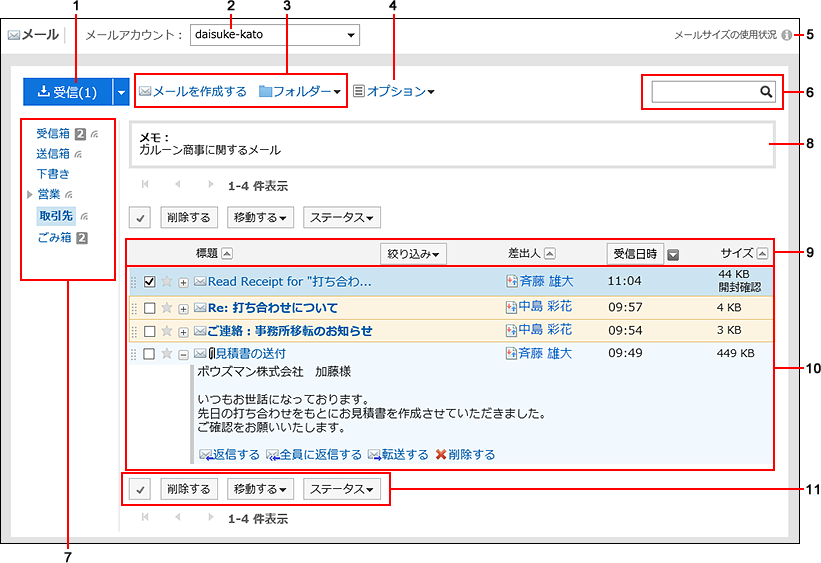Open the bottom ステータス dropdown
Image resolution: width=821 pixels, height=563 pixels.
342,489
